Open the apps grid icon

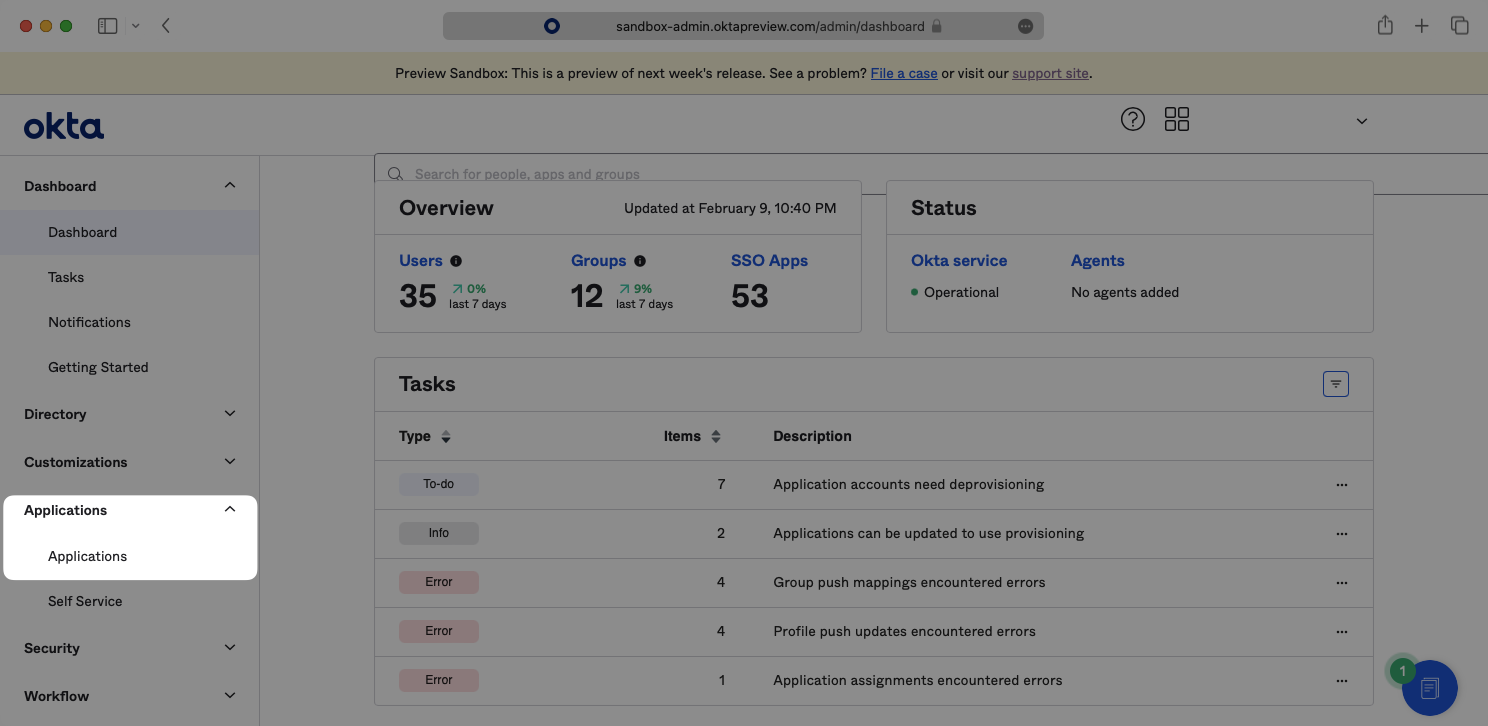pyautogui.click(x=1177, y=119)
